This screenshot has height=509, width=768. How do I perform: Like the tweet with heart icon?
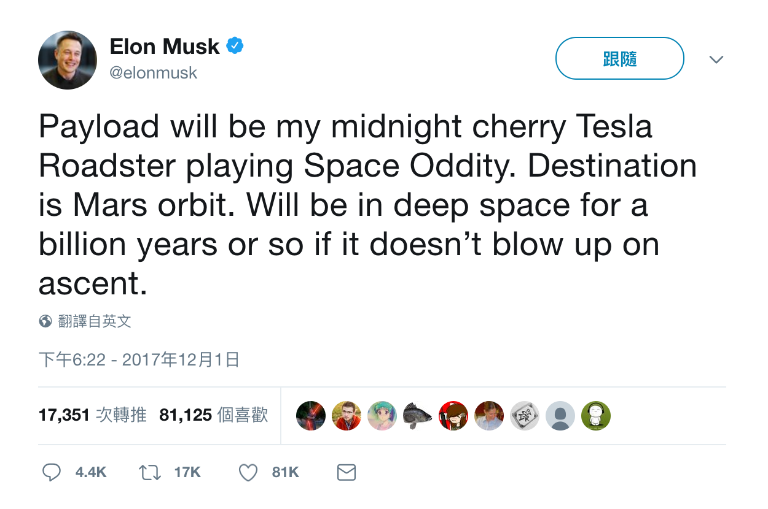tap(248, 472)
